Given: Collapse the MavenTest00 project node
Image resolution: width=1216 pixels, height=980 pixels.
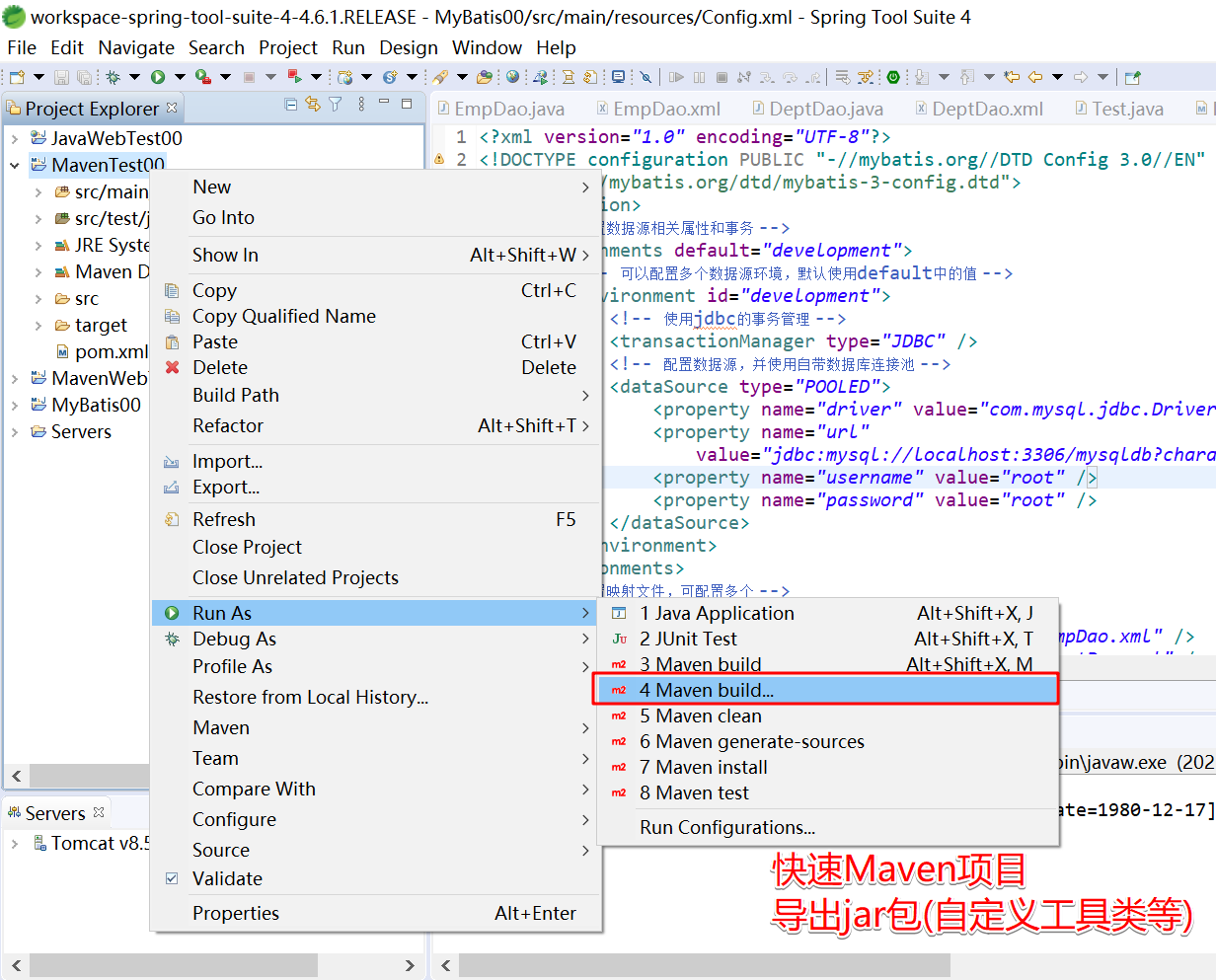Looking at the screenshot, I should [x=15, y=166].
